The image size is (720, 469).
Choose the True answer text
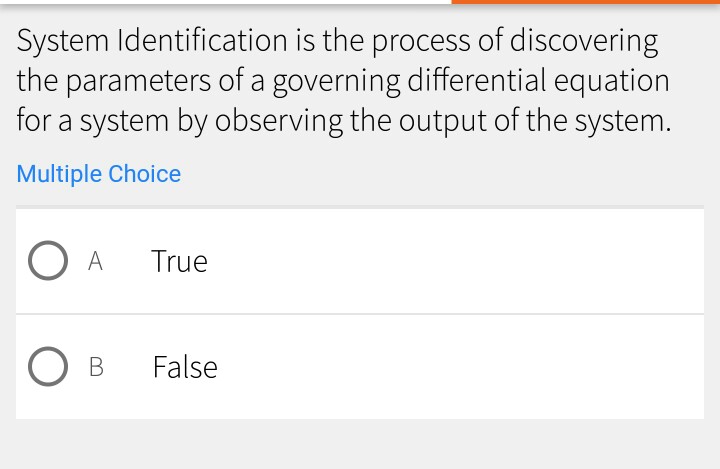coord(179,261)
